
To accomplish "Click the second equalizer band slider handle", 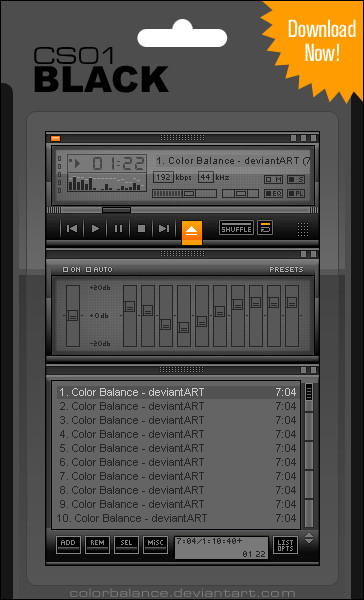I will click(148, 310).
